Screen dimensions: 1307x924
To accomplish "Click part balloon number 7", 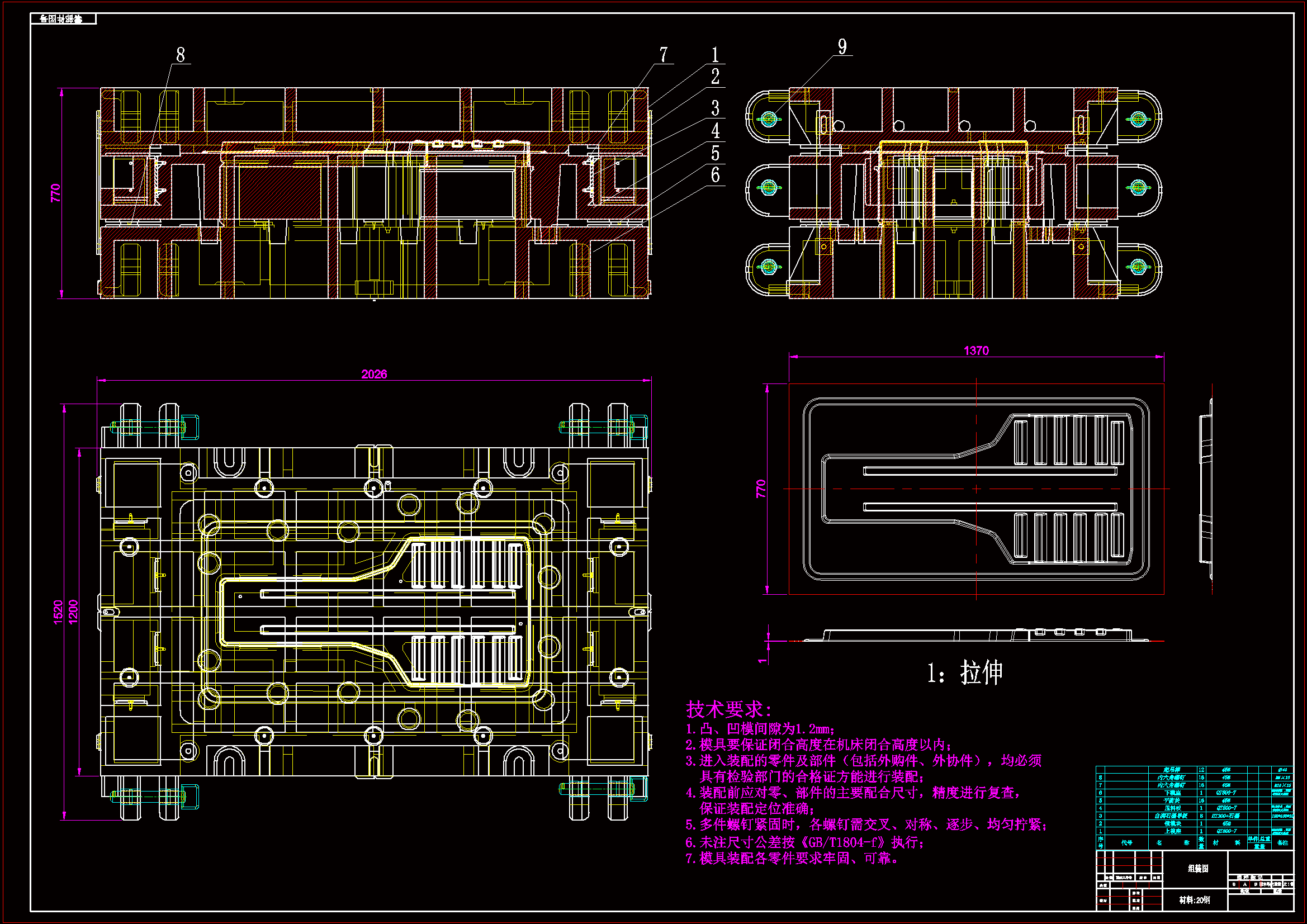I will point(663,55).
